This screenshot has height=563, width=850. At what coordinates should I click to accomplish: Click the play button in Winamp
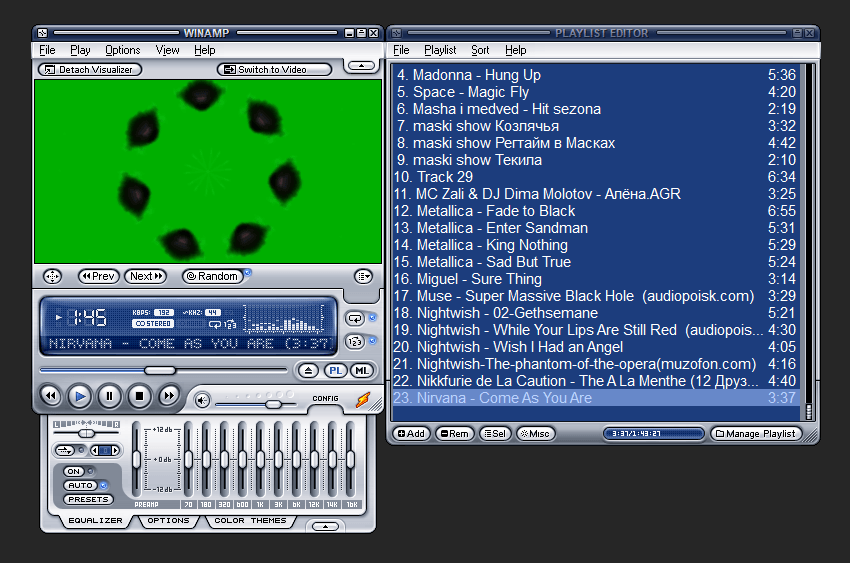(80, 397)
